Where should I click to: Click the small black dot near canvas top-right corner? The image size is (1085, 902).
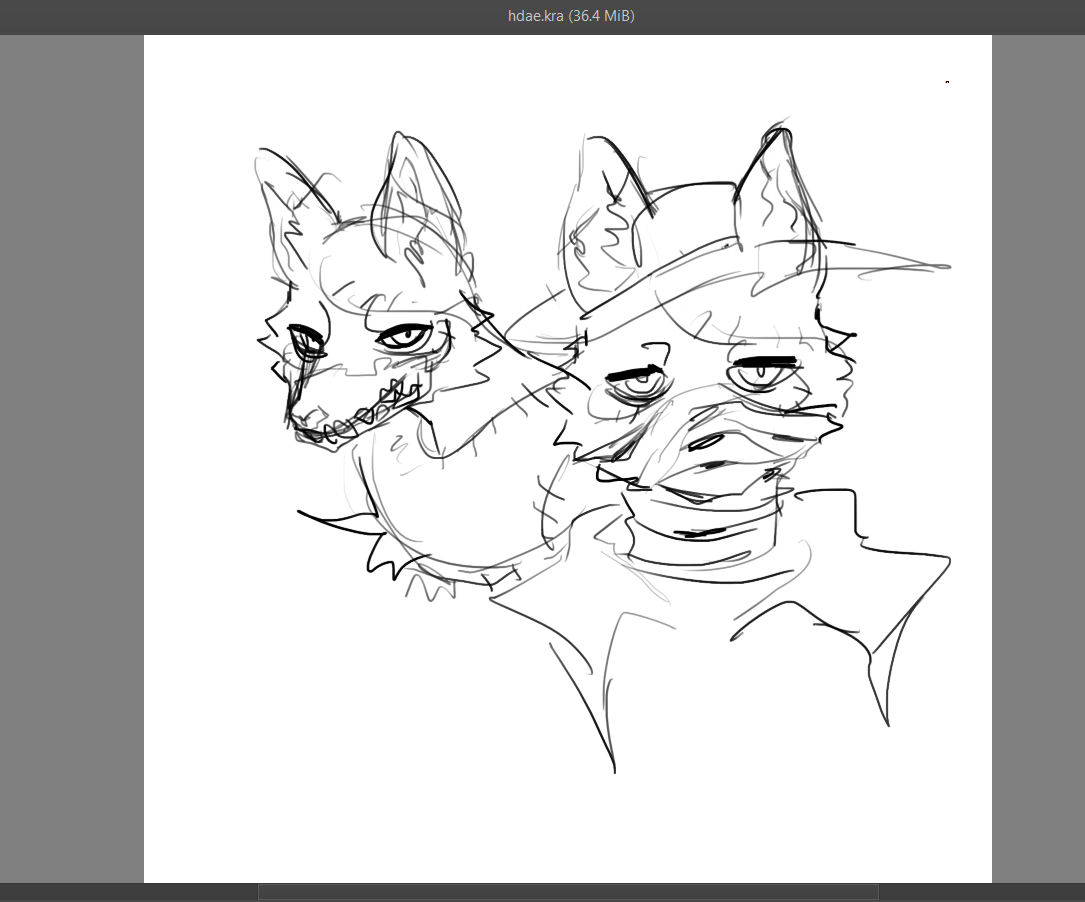(947, 82)
